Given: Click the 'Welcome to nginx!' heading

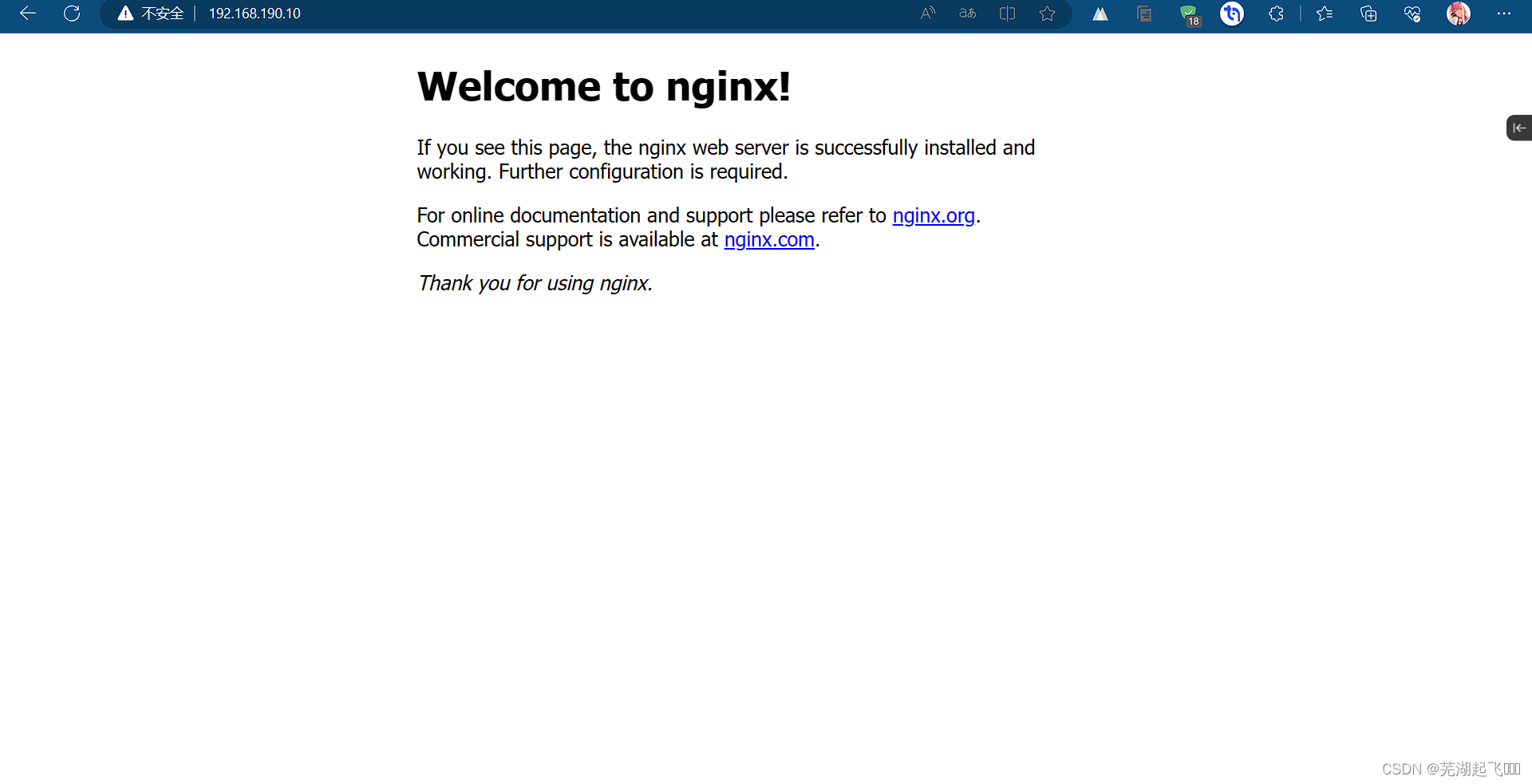Looking at the screenshot, I should click(604, 86).
